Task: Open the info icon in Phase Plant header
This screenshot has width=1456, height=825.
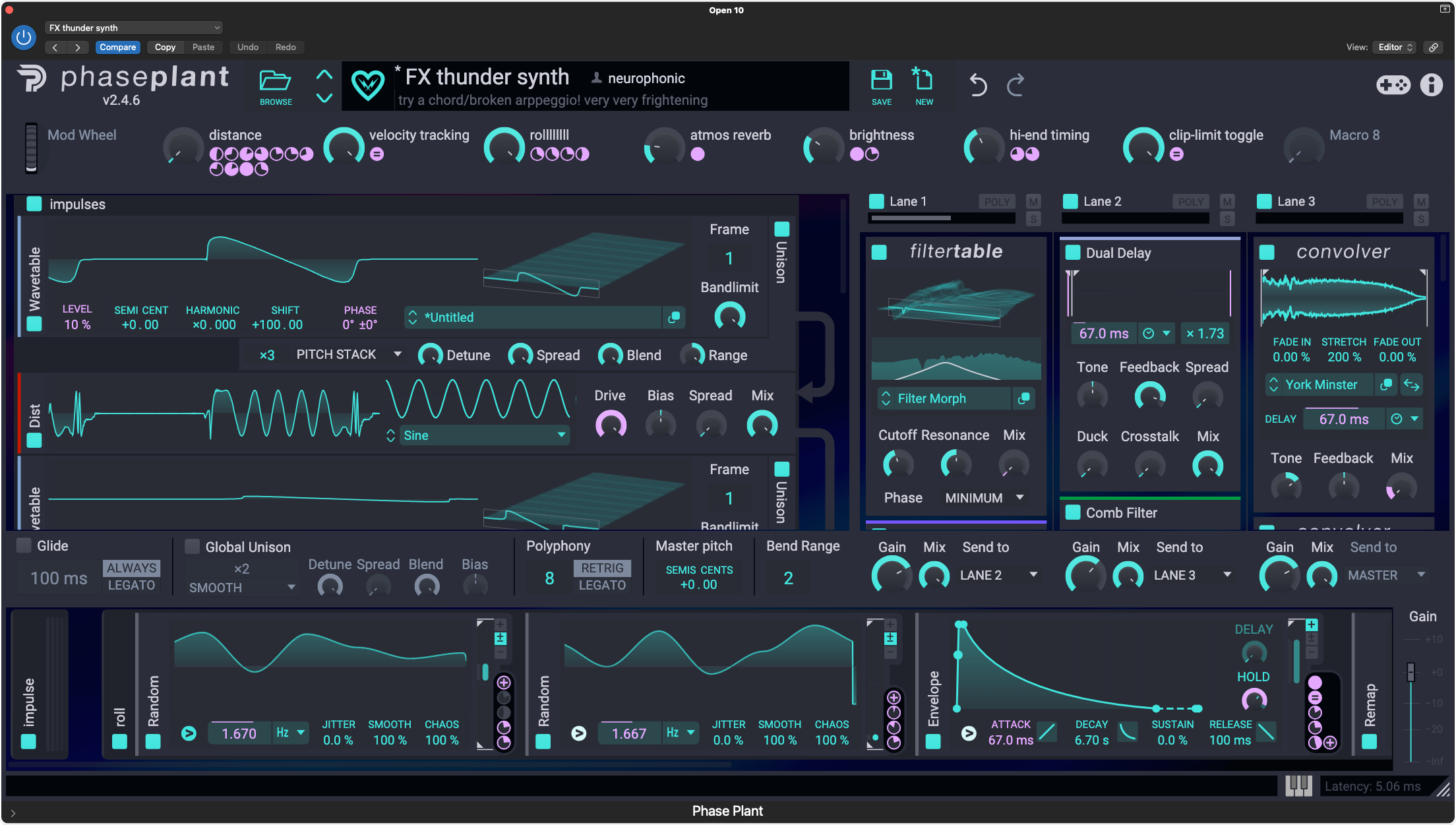Action: 1431,85
